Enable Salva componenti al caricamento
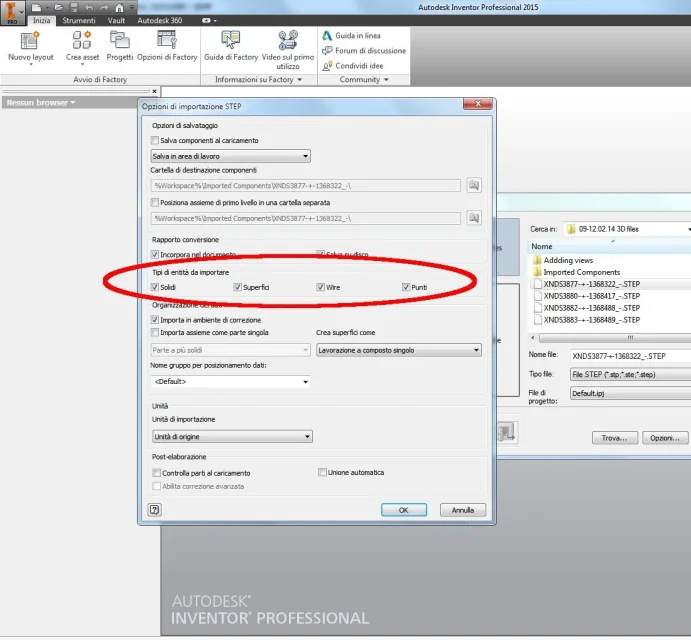 (x=154, y=141)
